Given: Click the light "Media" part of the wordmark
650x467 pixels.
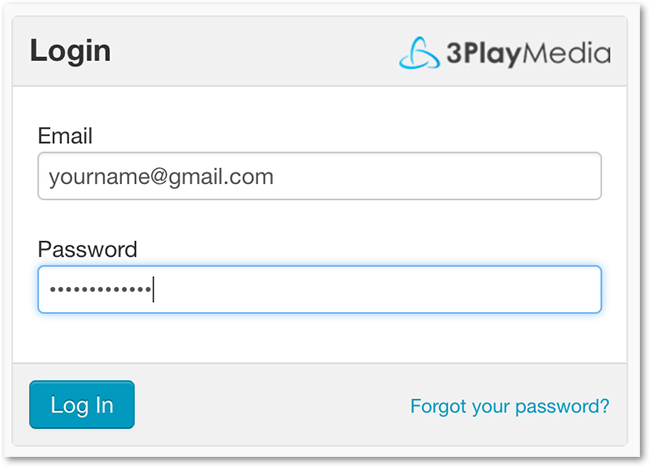Looking at the screenshot, I should pyautogui.click(x=566, y=53).
